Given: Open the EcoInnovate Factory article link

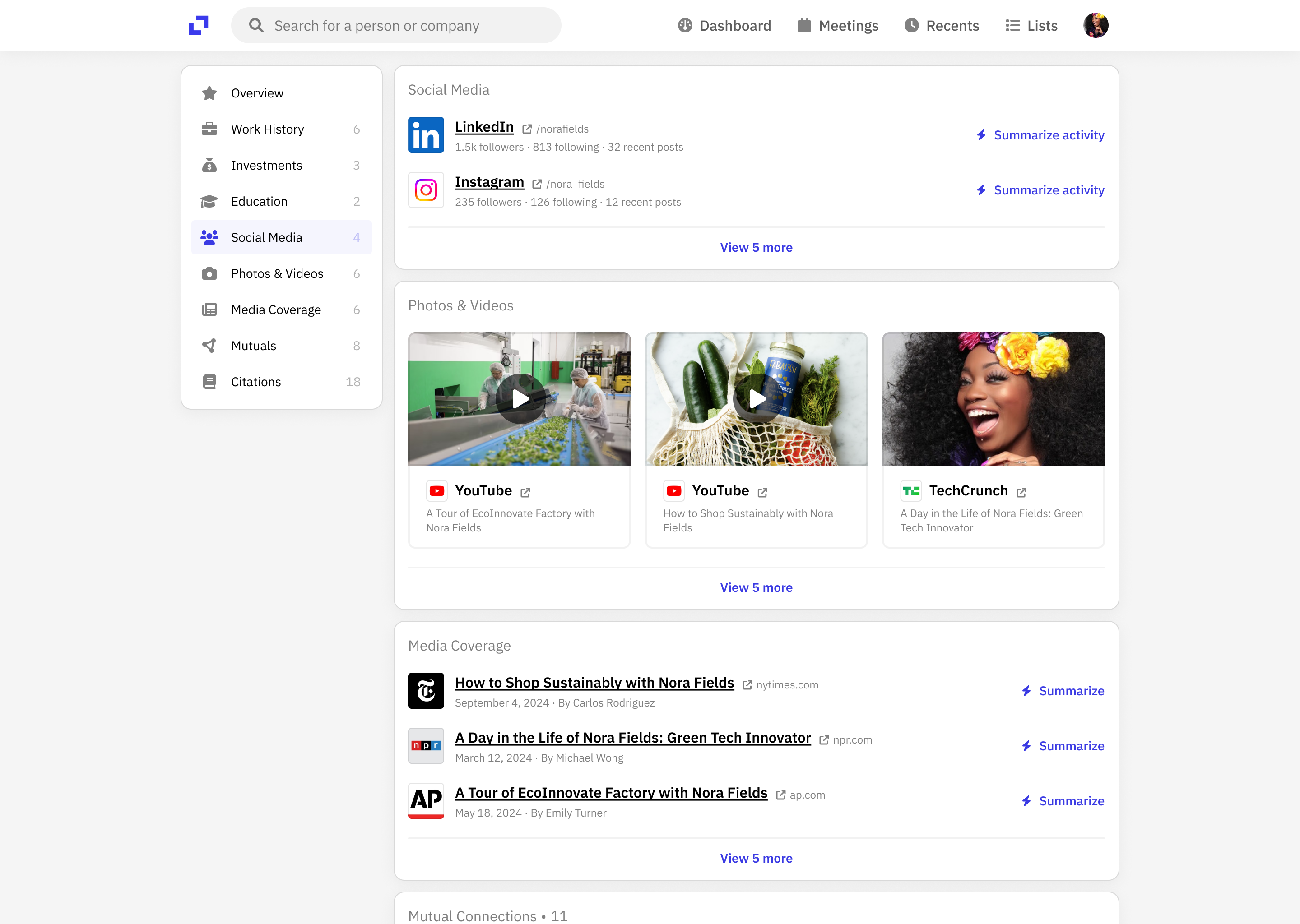Looking at the screenshot, I should pyautogui.click(x=611, y=793).
